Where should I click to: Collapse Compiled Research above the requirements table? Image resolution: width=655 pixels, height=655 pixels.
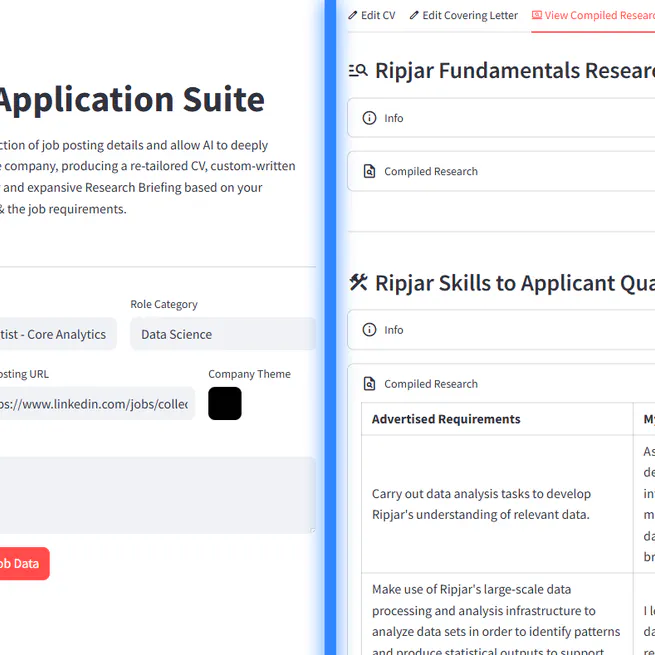coord(501,383)
